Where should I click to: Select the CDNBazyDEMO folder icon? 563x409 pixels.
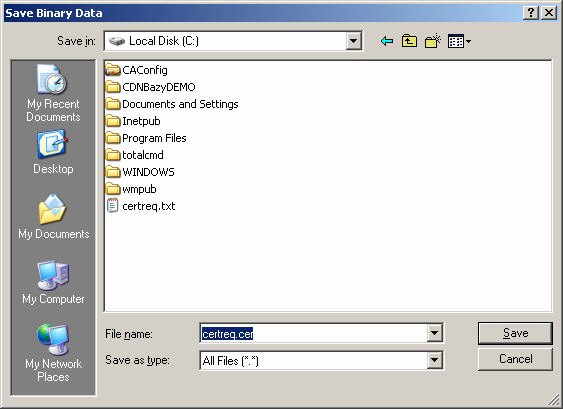(112, 87)
